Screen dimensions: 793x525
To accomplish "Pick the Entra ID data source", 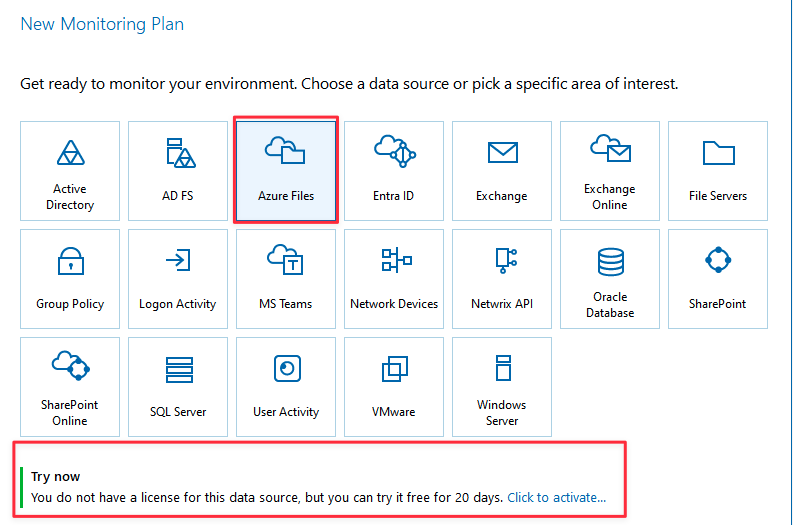I will (394, 171).
